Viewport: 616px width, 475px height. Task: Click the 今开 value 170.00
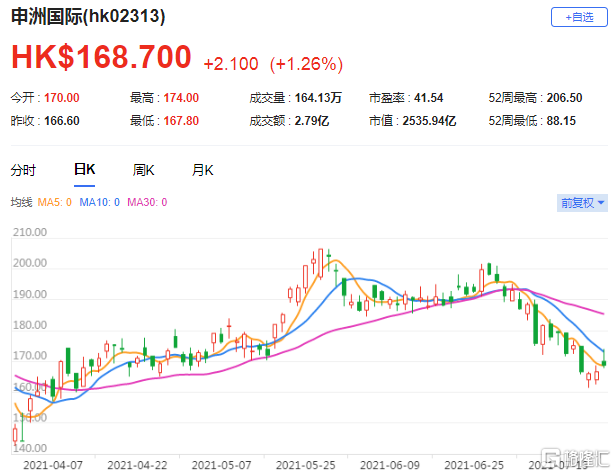click(62, 97)
